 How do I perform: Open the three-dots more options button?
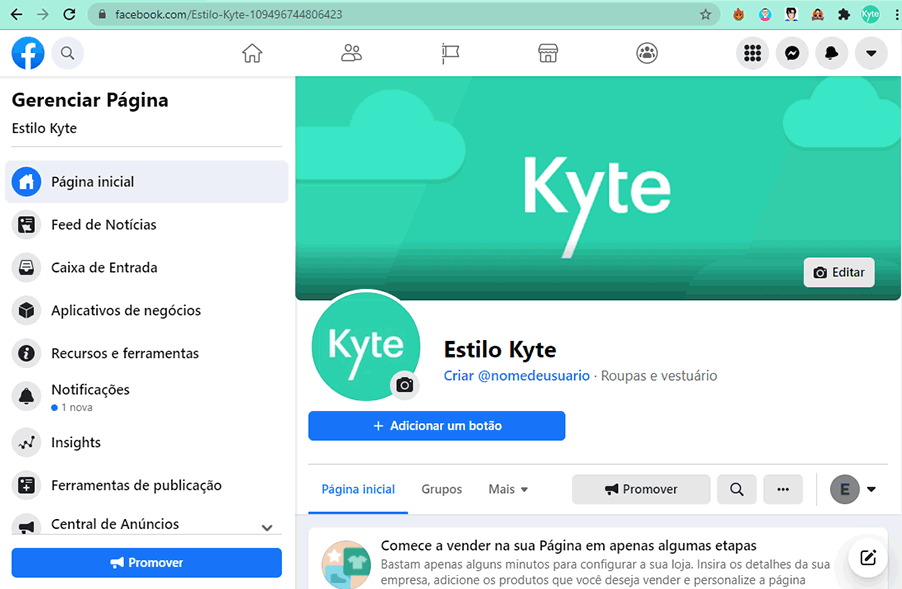783,489
